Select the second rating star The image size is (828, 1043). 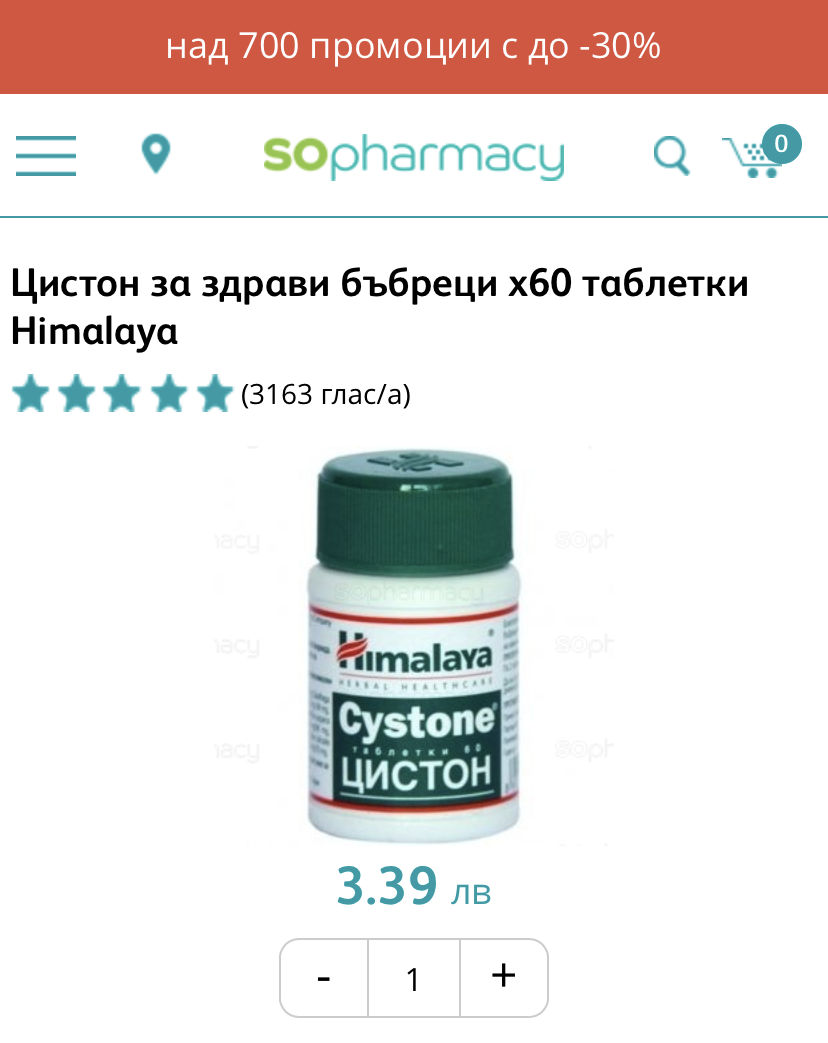[x=77, y=394]
